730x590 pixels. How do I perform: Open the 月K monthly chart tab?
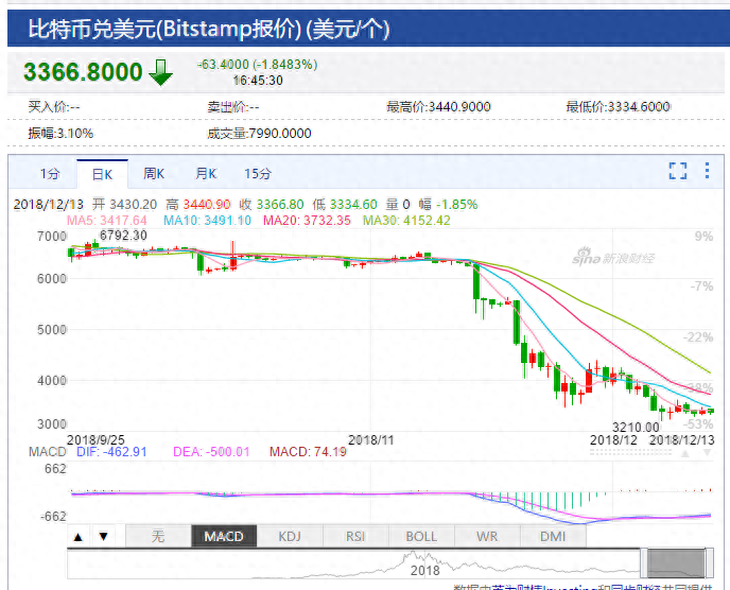206,174
